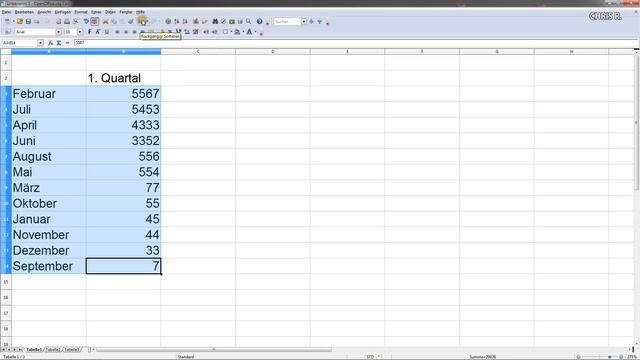Image resolution: width=640 pixels, height=360 pixels.
Task: Open the Datei menu
Action: pyautogui.click(x=6, y=12)
